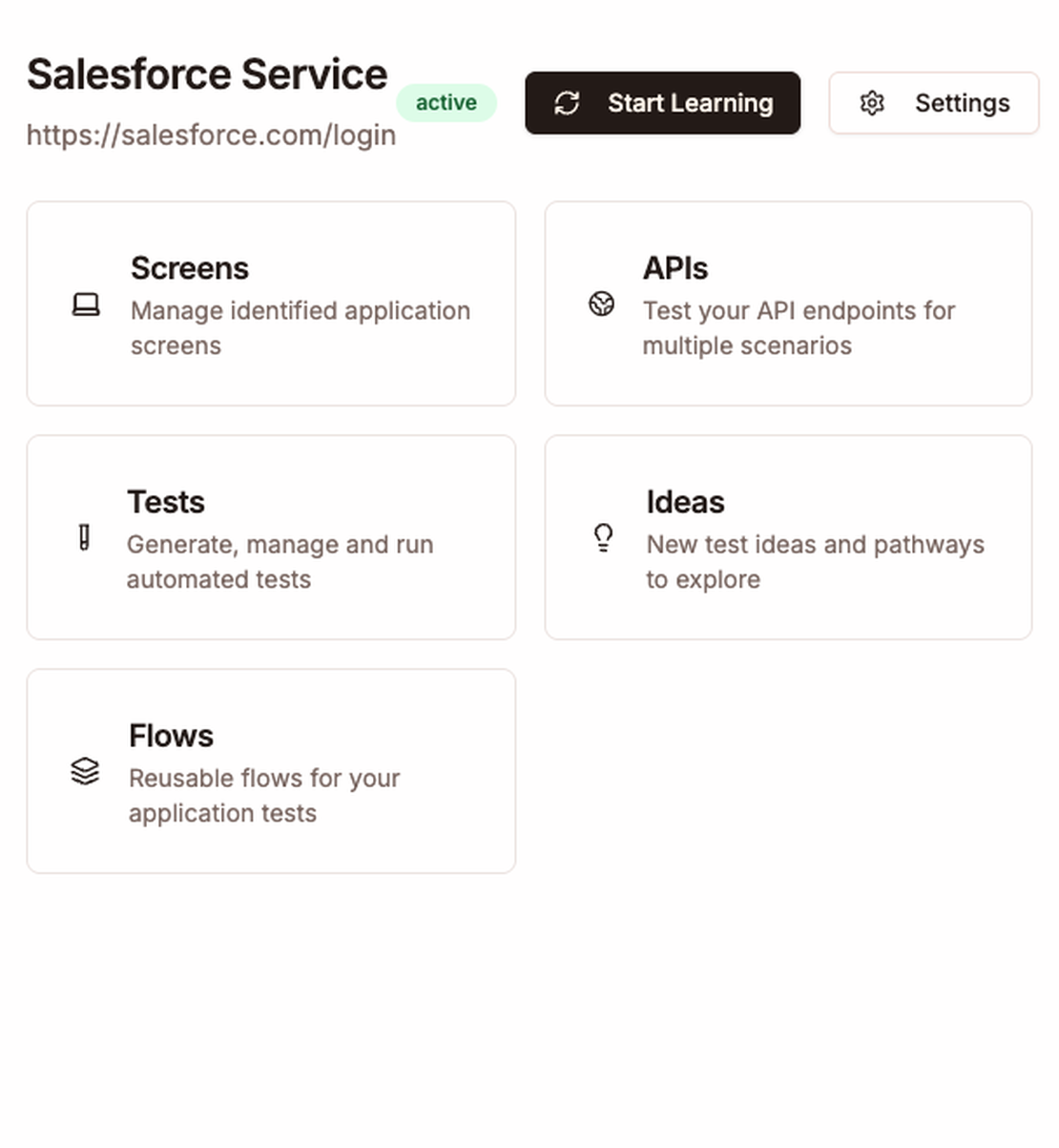Open the Flows card
The image size is (1059, 1148).
[x=271, y=771]
